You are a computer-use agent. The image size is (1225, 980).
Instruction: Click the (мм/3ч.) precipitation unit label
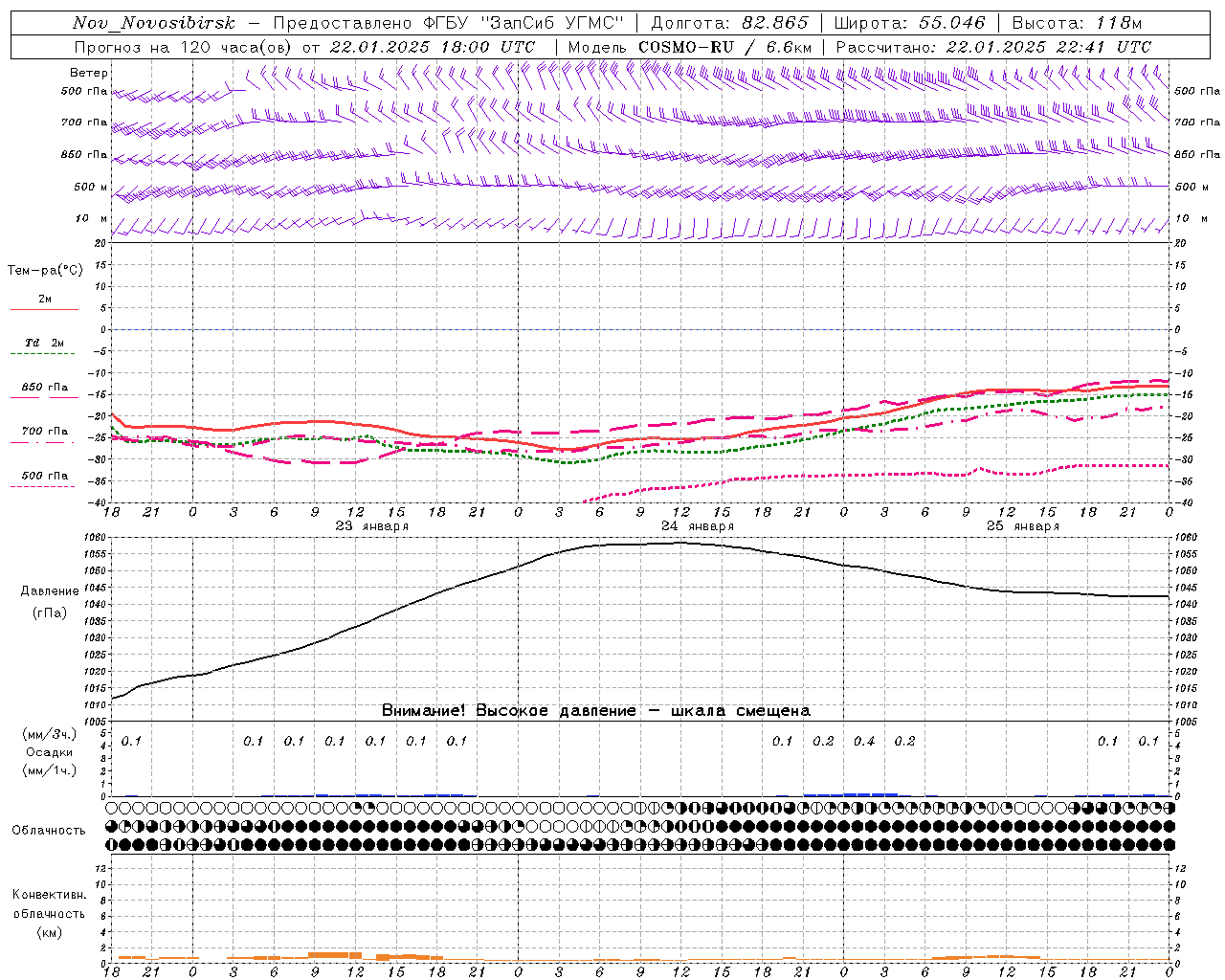coord(50,734)
